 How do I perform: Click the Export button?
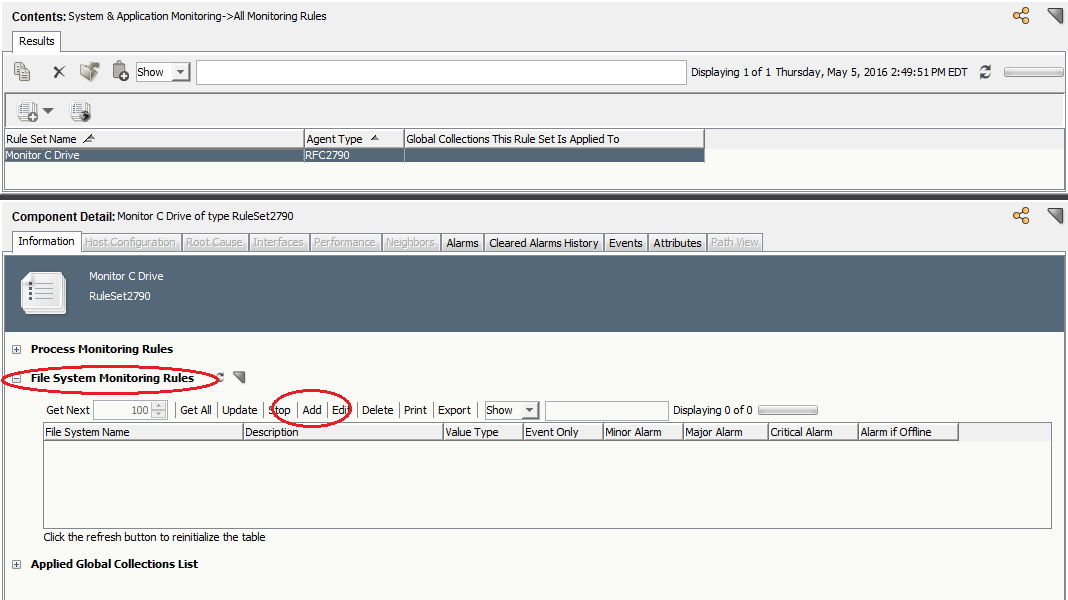coord(454,410)
